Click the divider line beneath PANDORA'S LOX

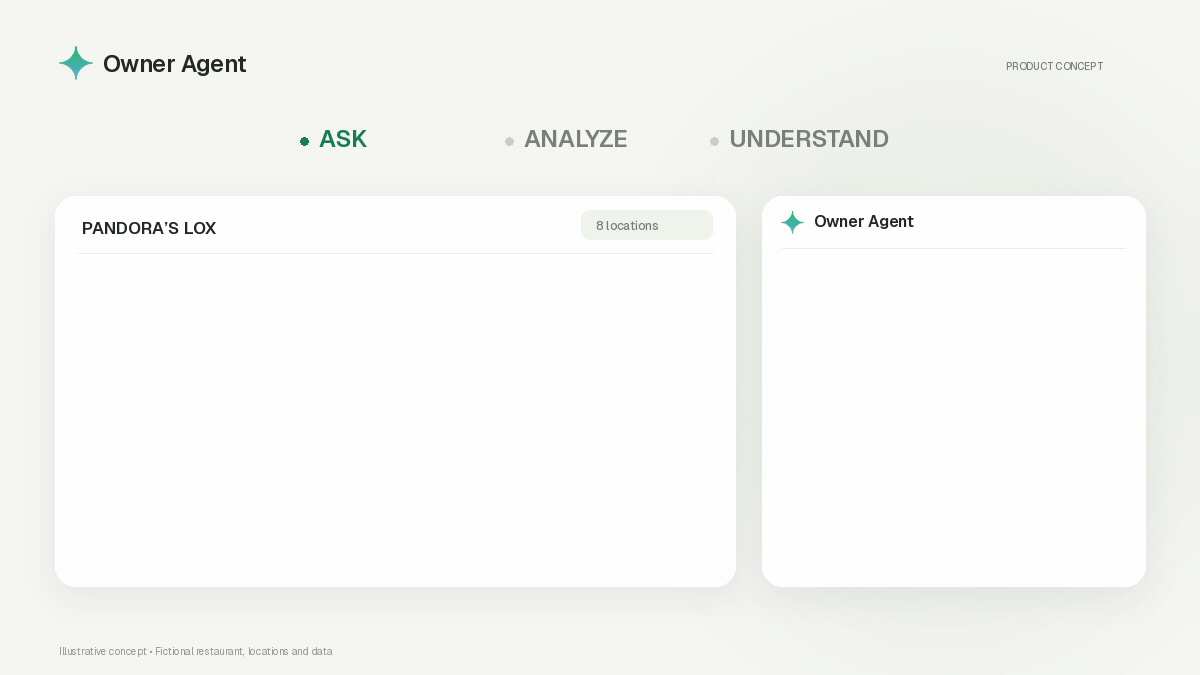pyautogui.click(x=395, y=253)
